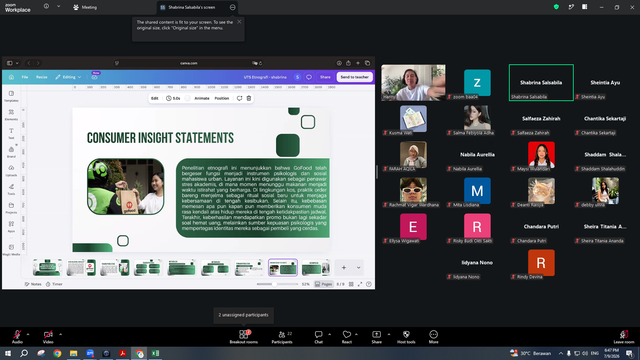Open Excel from Windows taskbar
The image size is (640, 360).
pyautogui.click(x=156, y=353)
